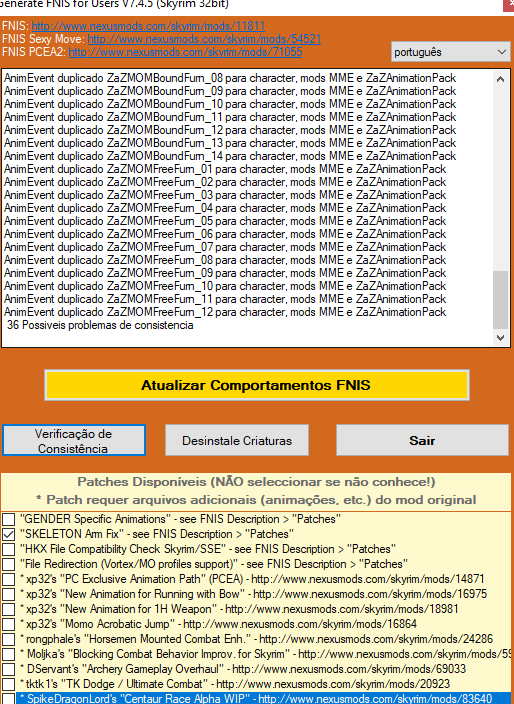The width and height of the screenshot is (514, 704).
Task: Open the FNIS PCEA2 link 71055
Action: click(185, 52)
